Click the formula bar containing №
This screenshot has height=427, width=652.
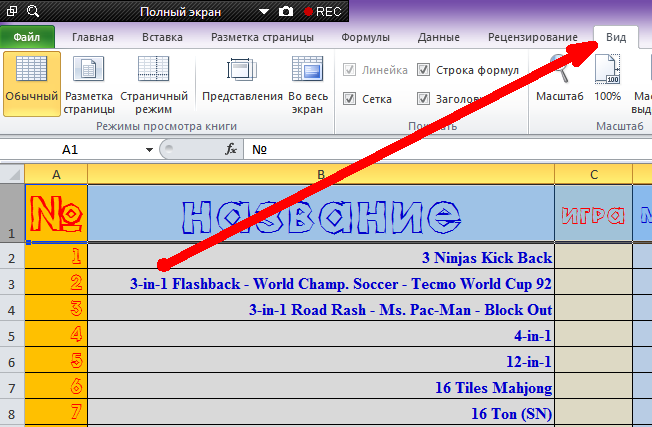(x=447, y=150)
